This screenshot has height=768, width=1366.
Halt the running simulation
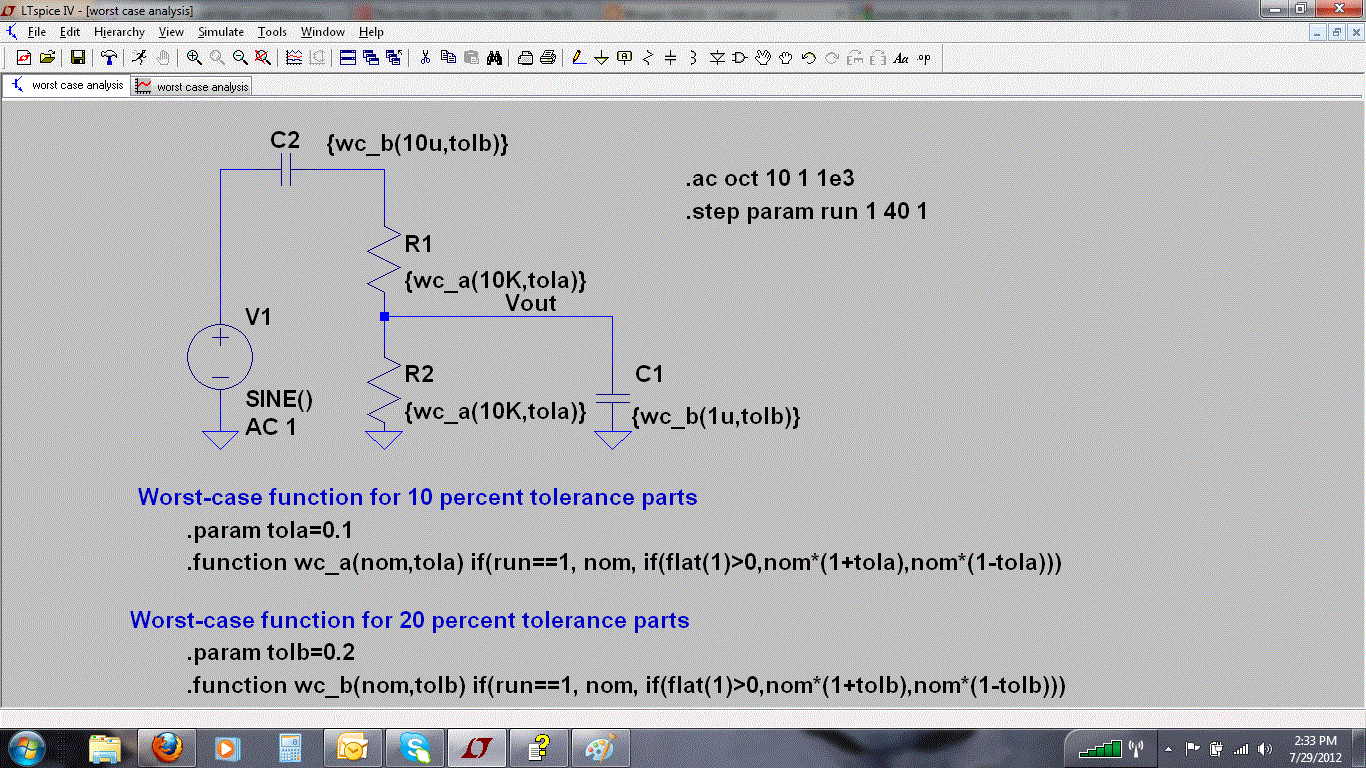pyautogui.click(x=164, y=57)
